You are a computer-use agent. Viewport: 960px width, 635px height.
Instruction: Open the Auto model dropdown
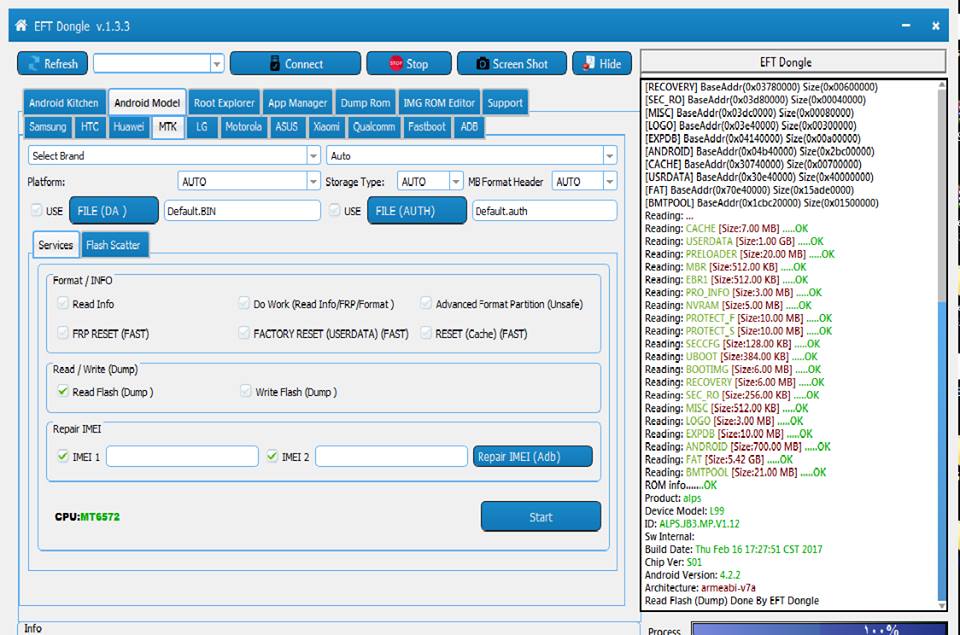coord(609,156)
